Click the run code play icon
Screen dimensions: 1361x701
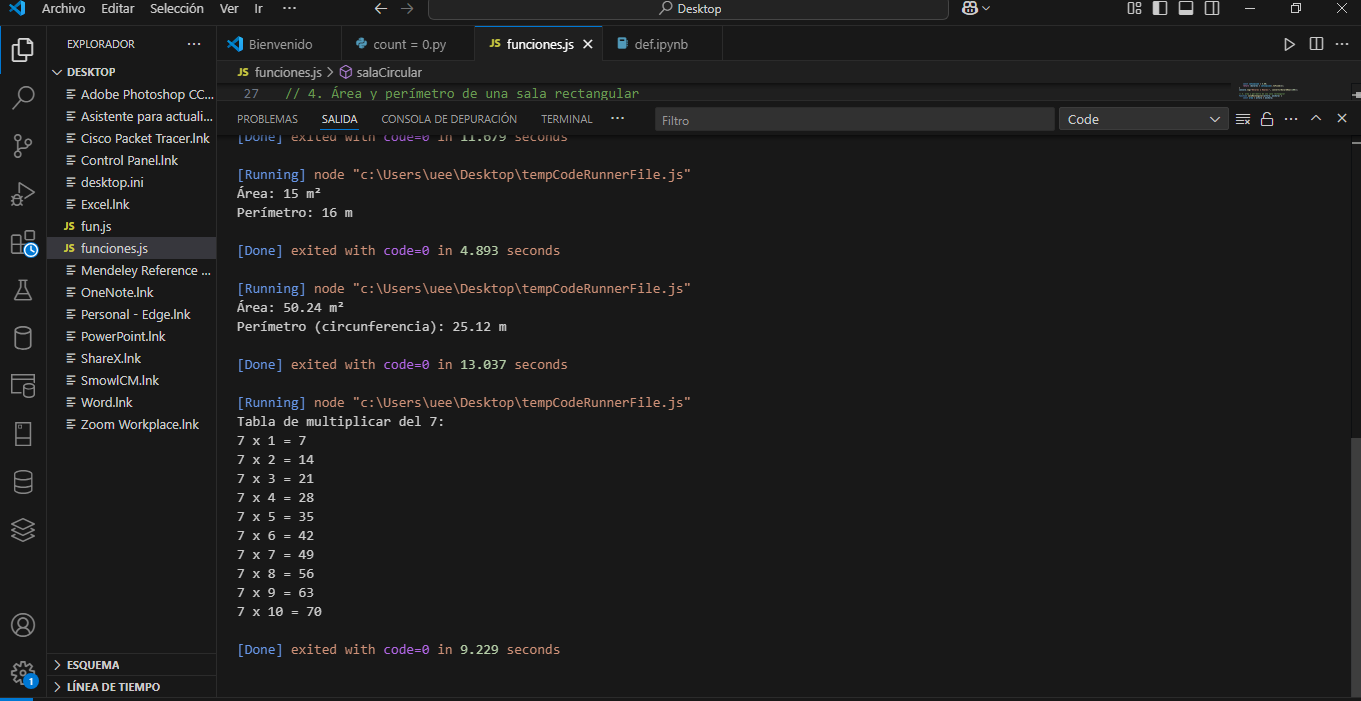pos(1289,44)
